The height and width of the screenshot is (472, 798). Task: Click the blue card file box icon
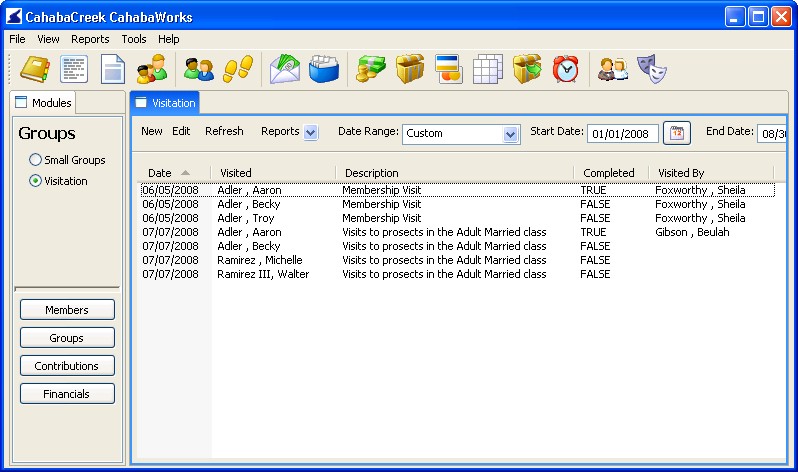(323, 68)
